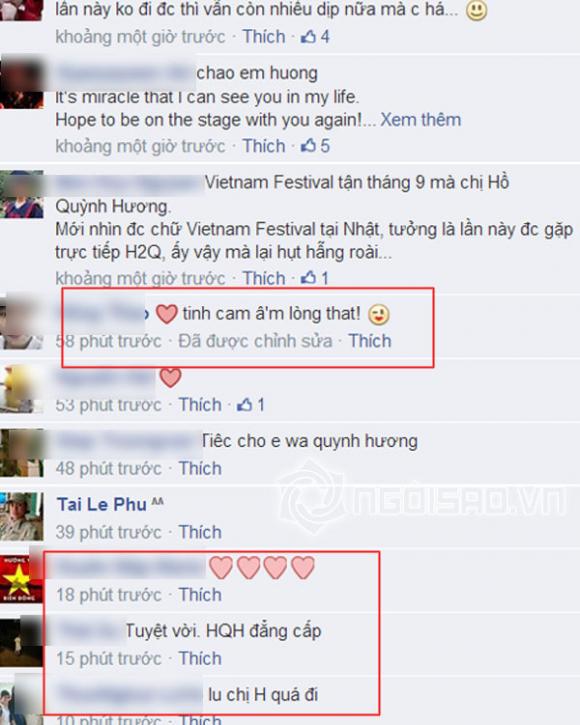Click the red heart before 'tinh cam â'm lòng that'
Viewport: 580px width, 725px height.
click(x=167, y=314)
